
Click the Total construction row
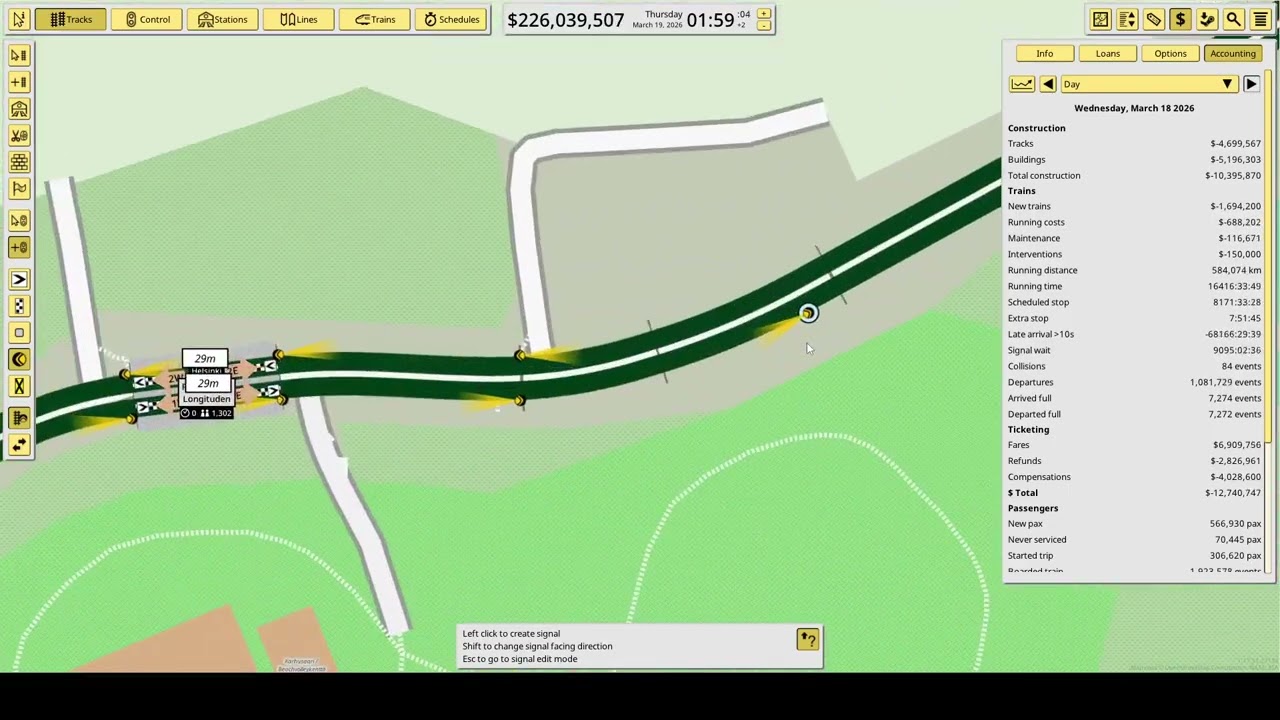click(1134, 176)
